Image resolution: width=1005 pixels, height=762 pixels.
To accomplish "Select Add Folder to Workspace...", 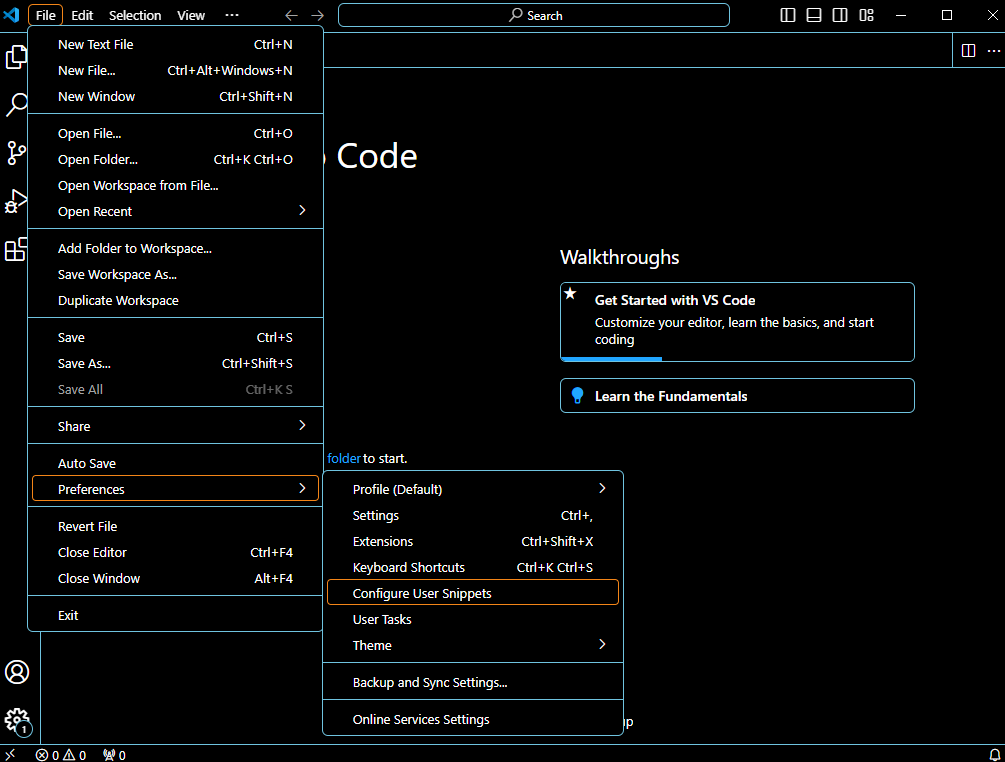I will pos(175,248).
